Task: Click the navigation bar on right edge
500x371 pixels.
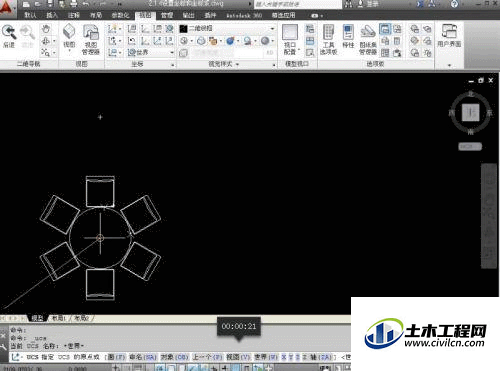Action: (490, 215)
